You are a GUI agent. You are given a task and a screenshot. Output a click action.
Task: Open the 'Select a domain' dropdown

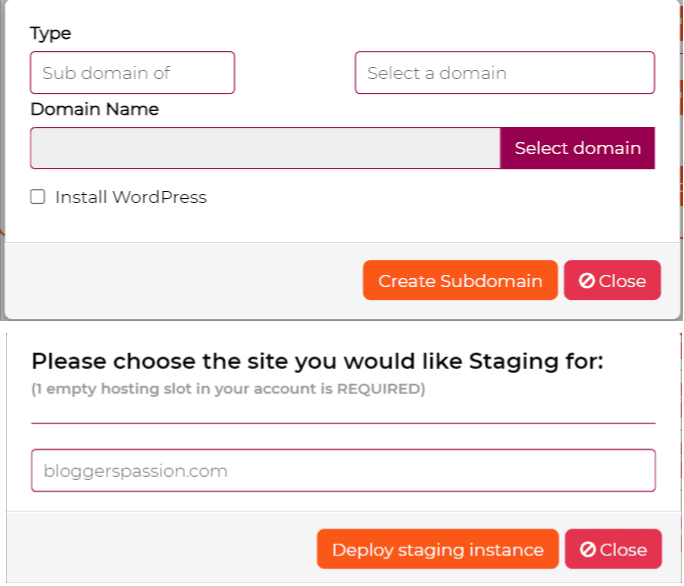[x=505, y=72]
